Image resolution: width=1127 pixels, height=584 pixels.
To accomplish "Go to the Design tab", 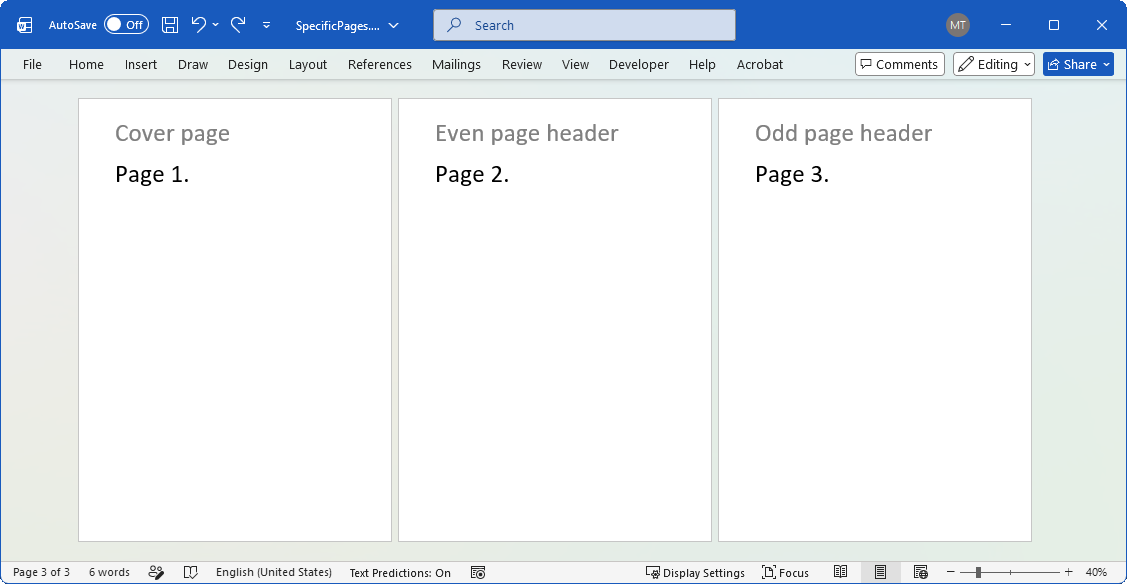I will (248, 65).
